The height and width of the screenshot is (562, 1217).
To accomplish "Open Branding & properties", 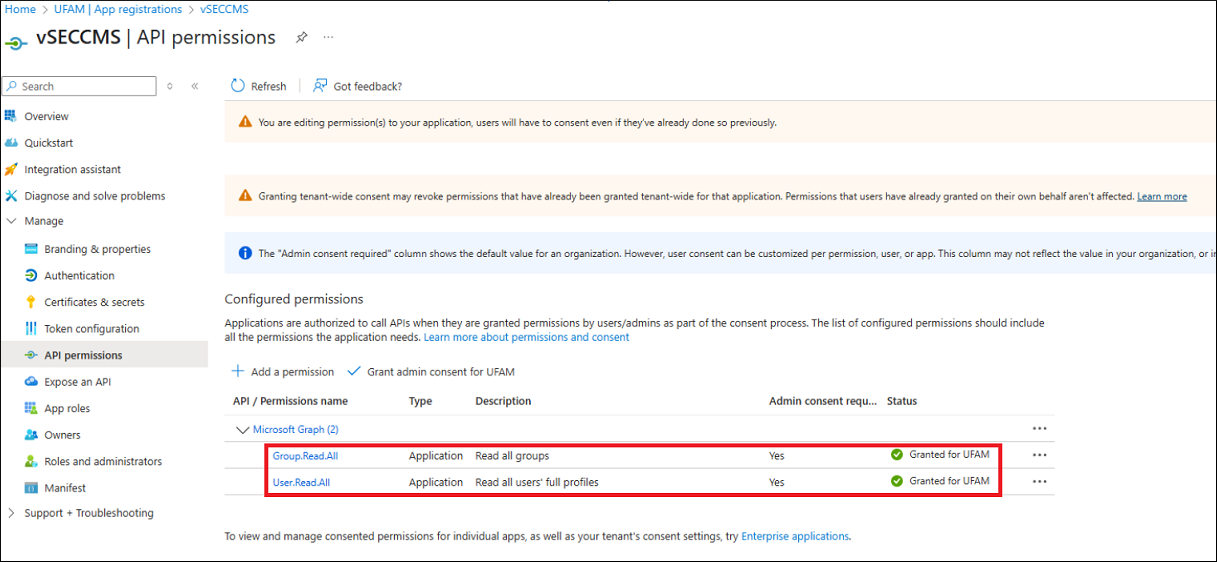I will tap(97, 249).
